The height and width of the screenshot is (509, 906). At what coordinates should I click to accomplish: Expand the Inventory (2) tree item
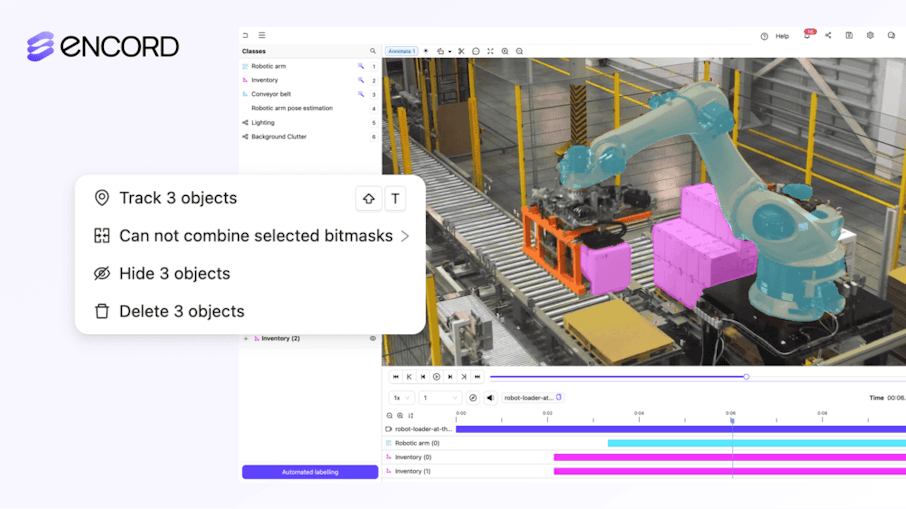[x=246, y=339]
